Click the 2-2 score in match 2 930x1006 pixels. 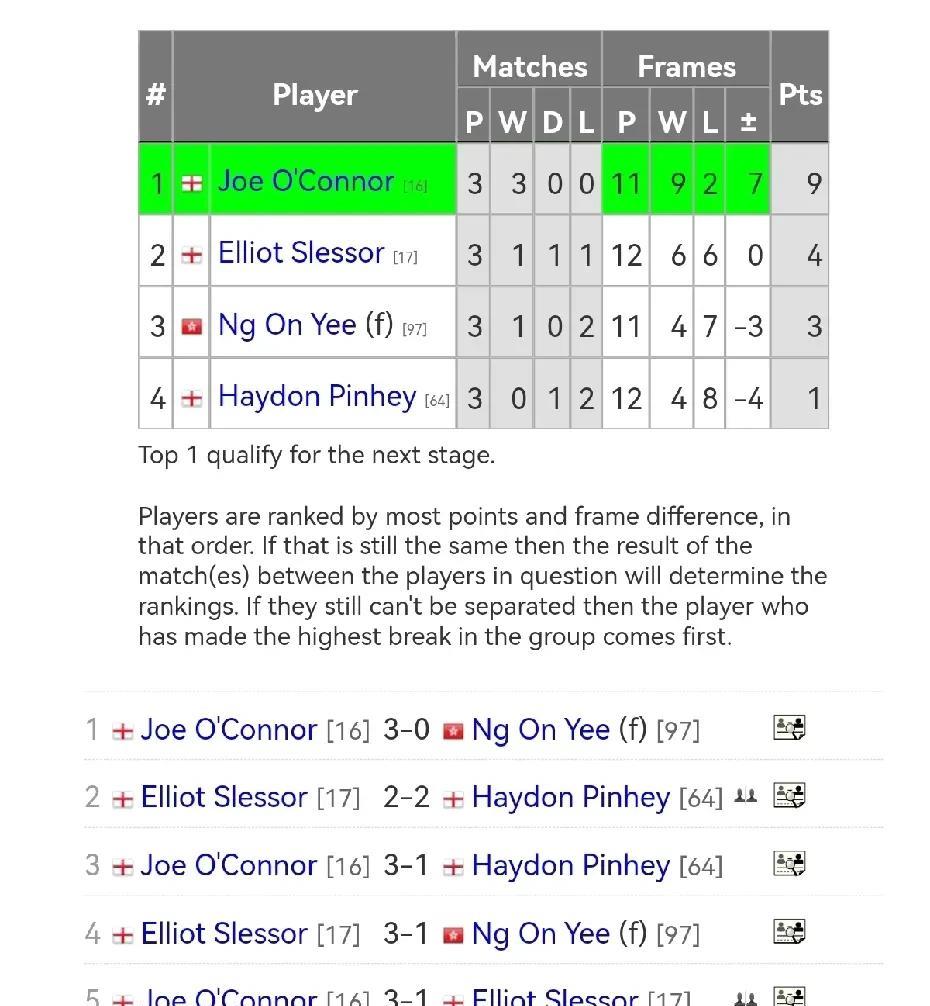point(406,797)
